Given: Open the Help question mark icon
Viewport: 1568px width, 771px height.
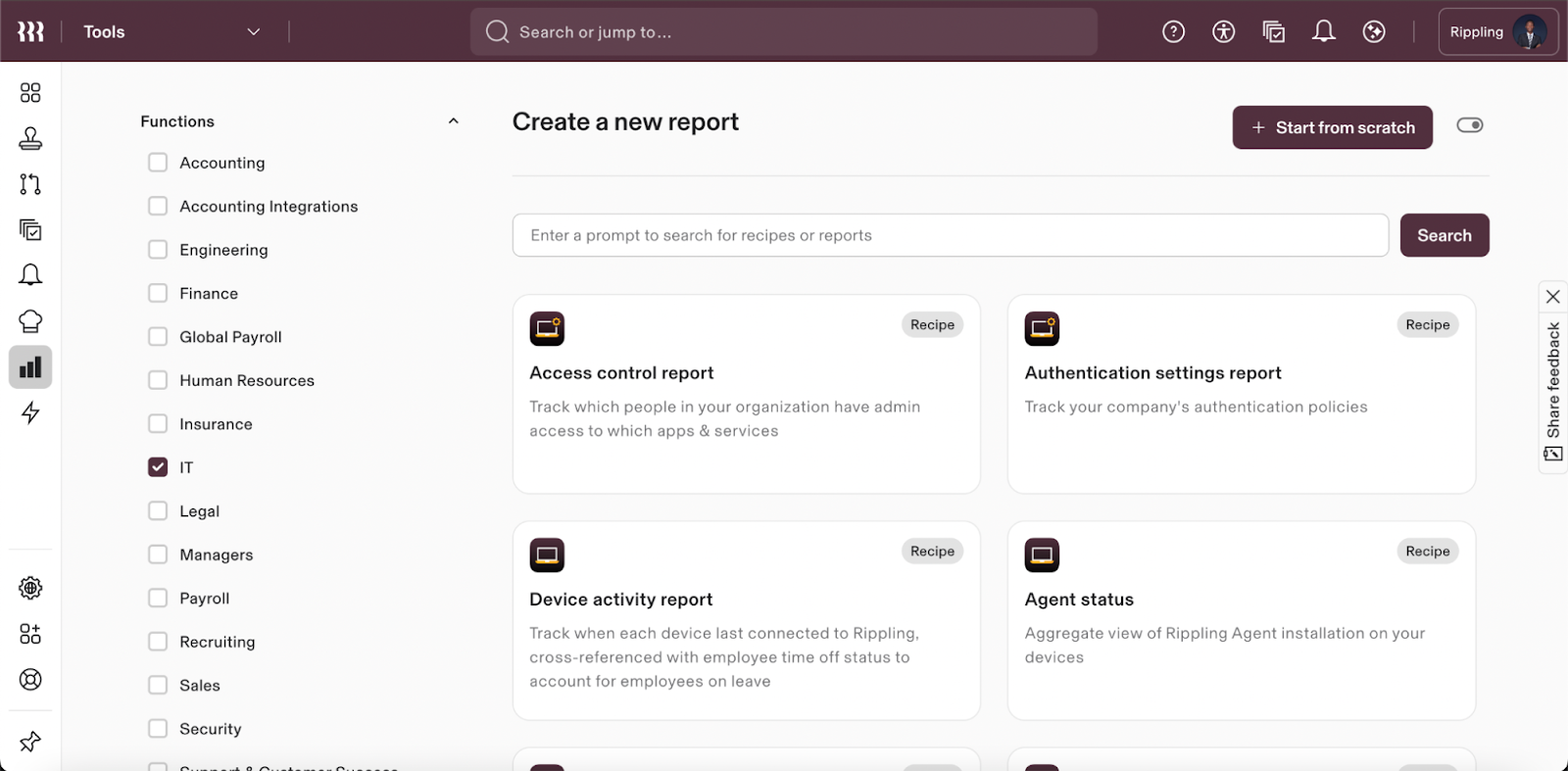Looking at the screenshot, I should point(1173,32).
